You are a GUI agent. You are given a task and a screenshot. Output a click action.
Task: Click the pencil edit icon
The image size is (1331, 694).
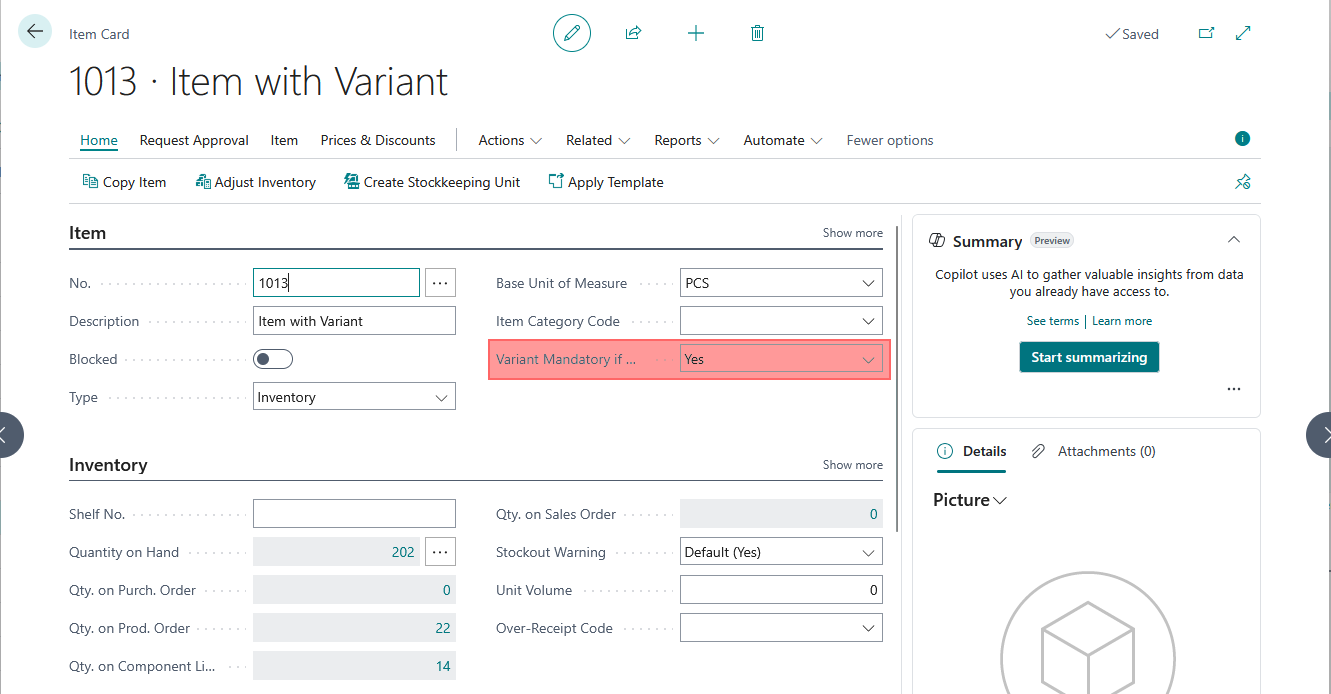click(x=572, y=33)
